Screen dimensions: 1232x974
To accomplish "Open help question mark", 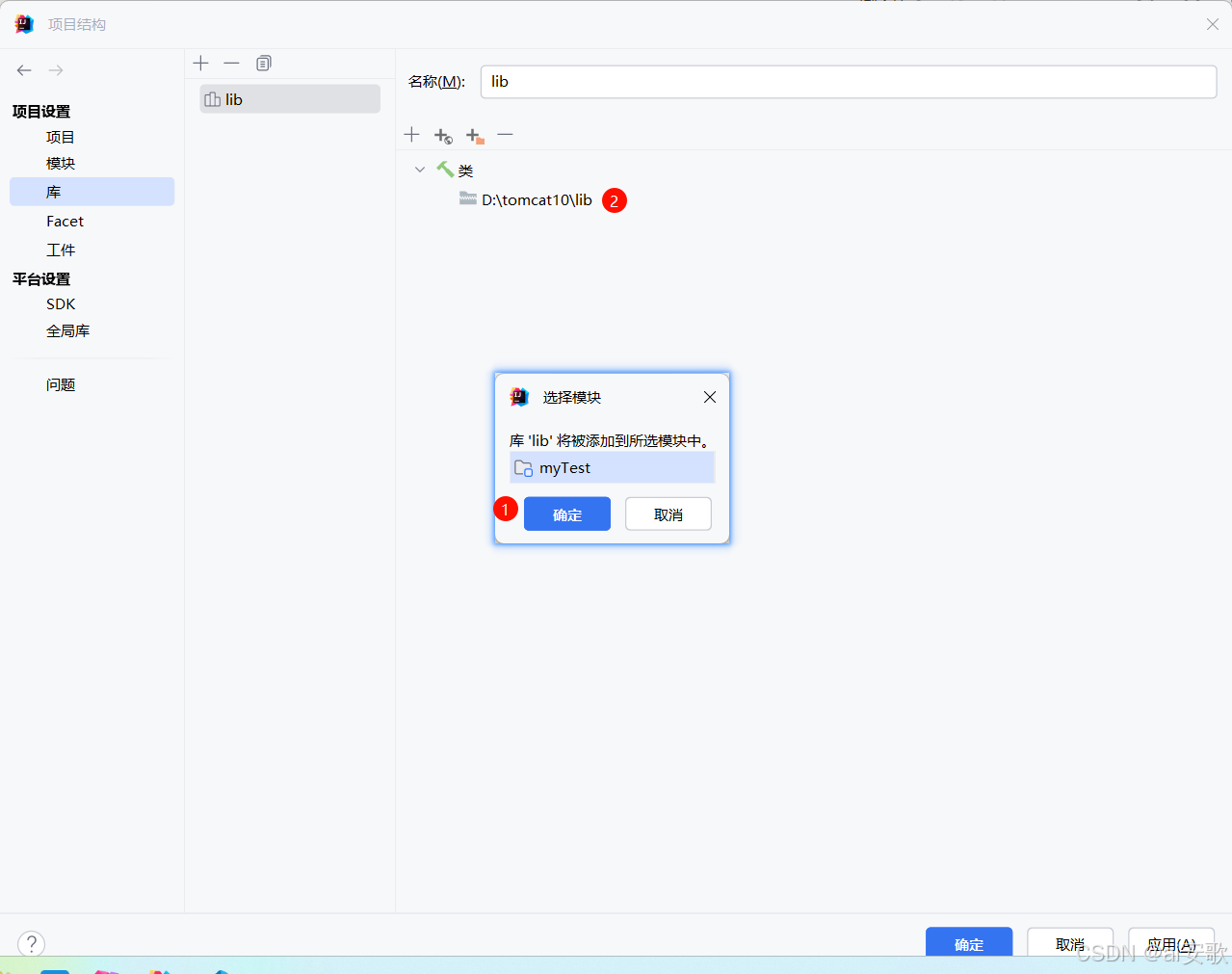I will (31, 943).
